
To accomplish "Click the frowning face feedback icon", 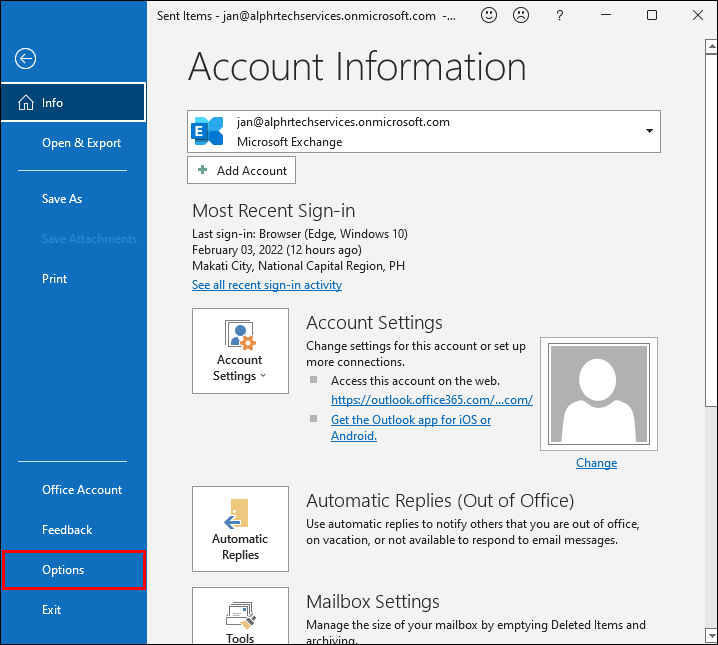I will (x=521, y=16).
